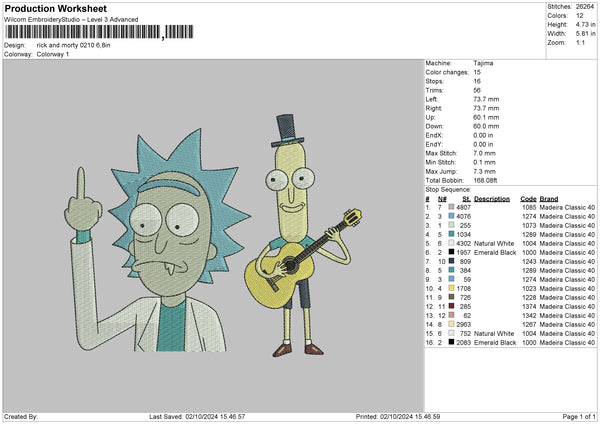Click stitch count 384 in row 8
The width and height of the screenshot is (600, 424).
[465, 271]
